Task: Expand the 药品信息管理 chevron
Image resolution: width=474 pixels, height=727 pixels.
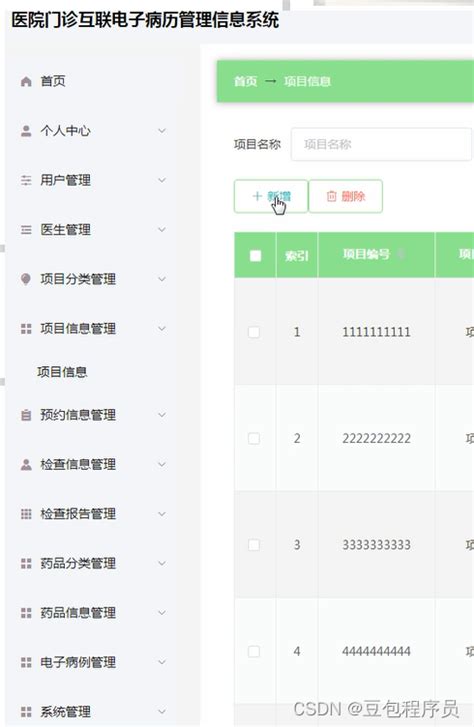Action: pyautogui.click(x=162, y=613)
